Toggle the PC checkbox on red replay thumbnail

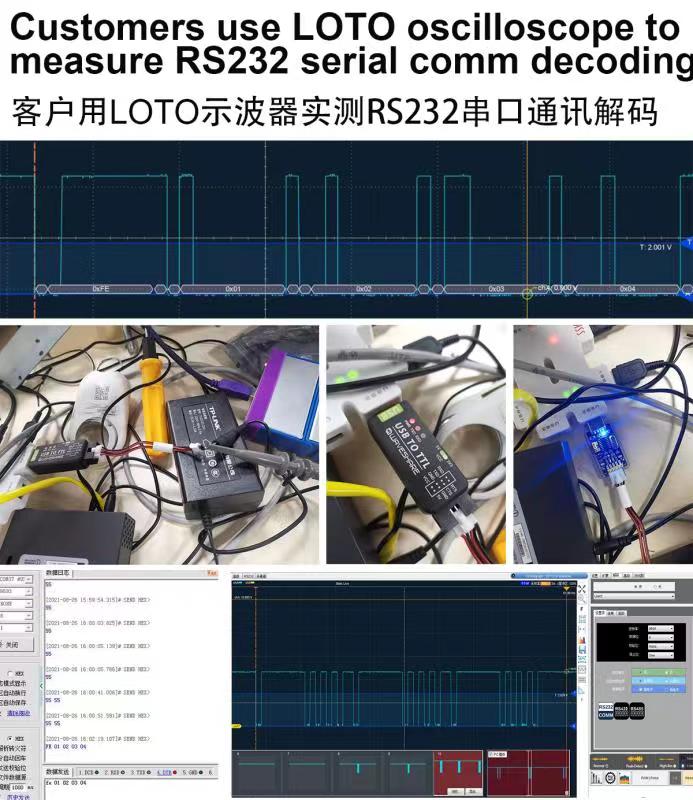(x=490, y=754)
